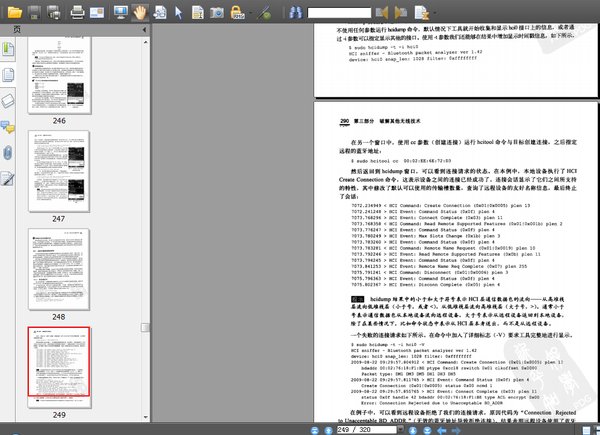Image resolution: width=600 pixels, height=435 pixels.
Task: Open the comments panel with speech bubbles
Action: tap(8, 127)
